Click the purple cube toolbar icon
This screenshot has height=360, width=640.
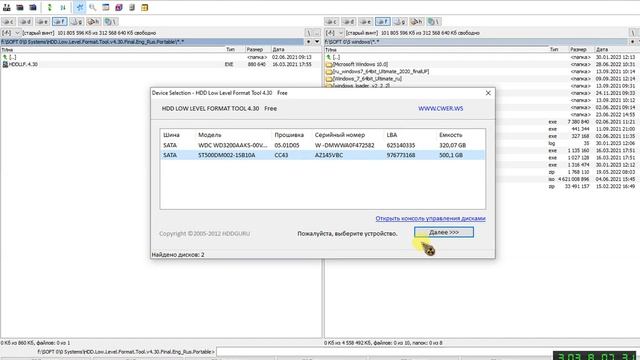pos(119,7)
